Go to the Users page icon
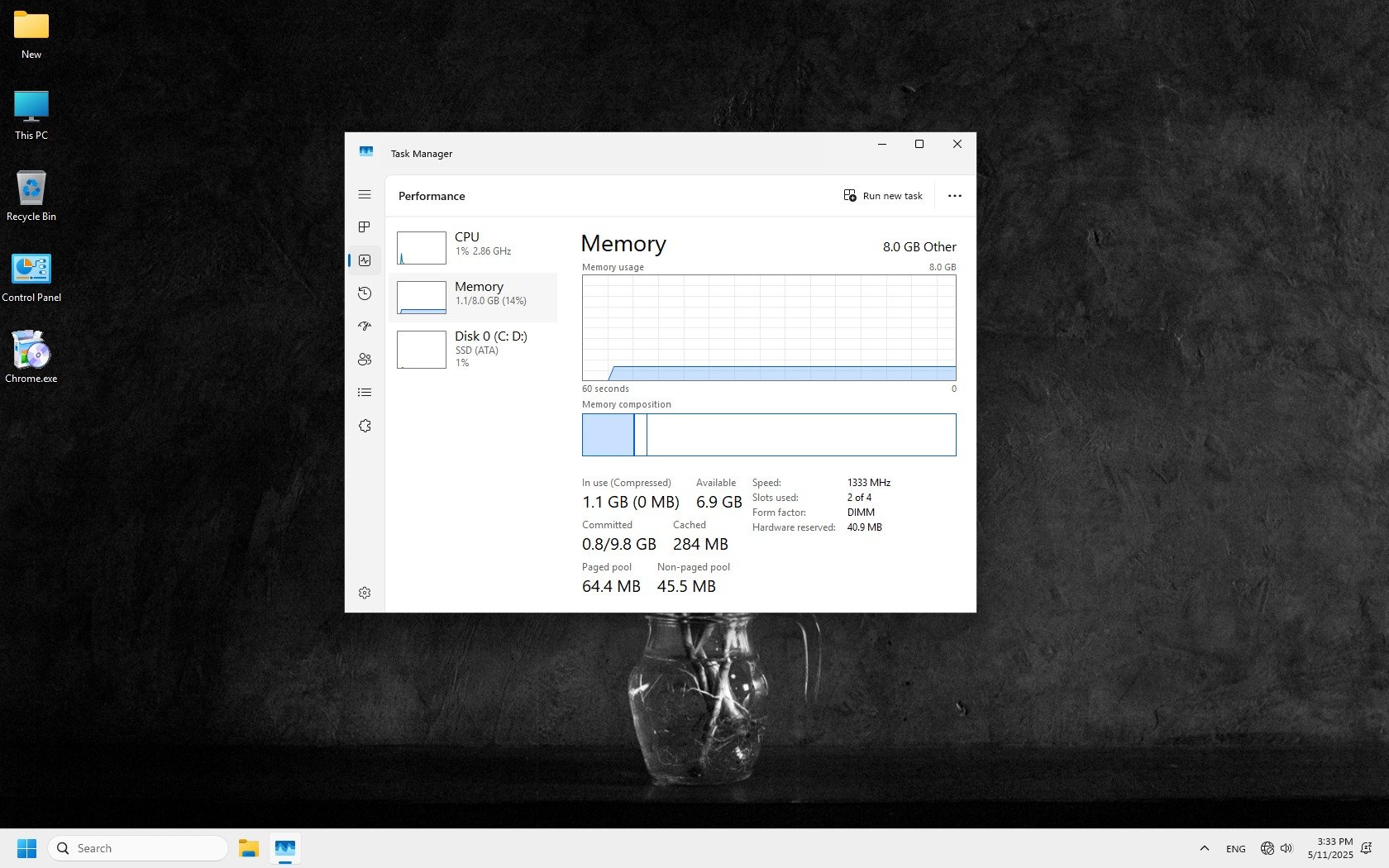The image size is (1389, 868). point(365,360)
